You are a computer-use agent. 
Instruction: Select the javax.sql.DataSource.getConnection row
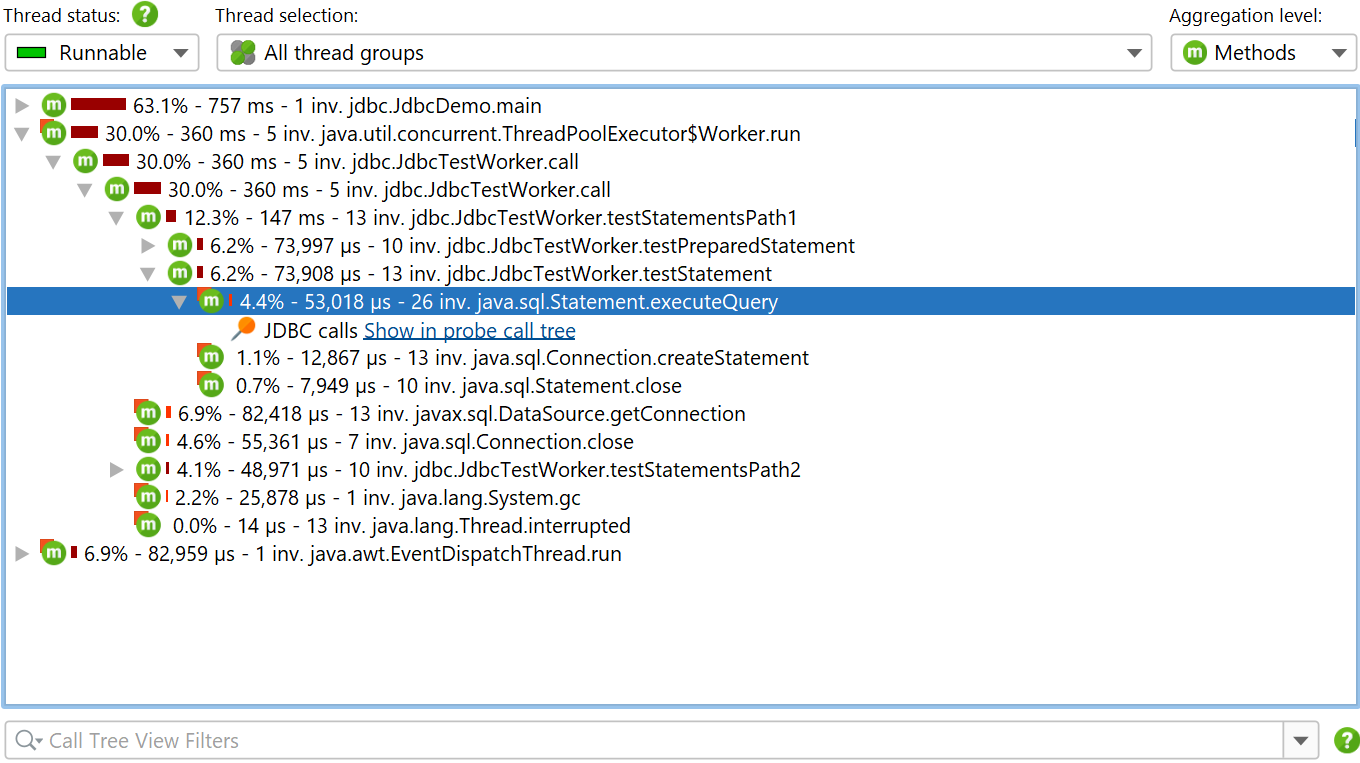coord(462,414)
